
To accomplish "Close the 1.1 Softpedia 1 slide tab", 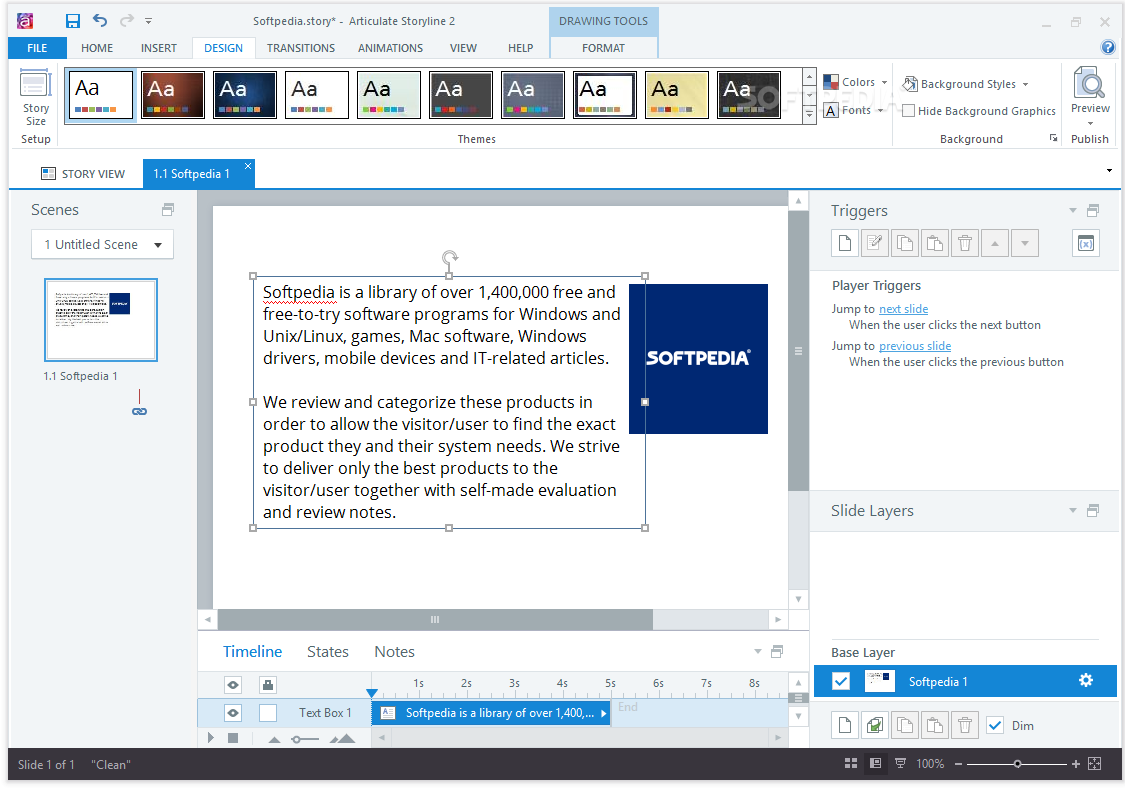I will [248, 166].
